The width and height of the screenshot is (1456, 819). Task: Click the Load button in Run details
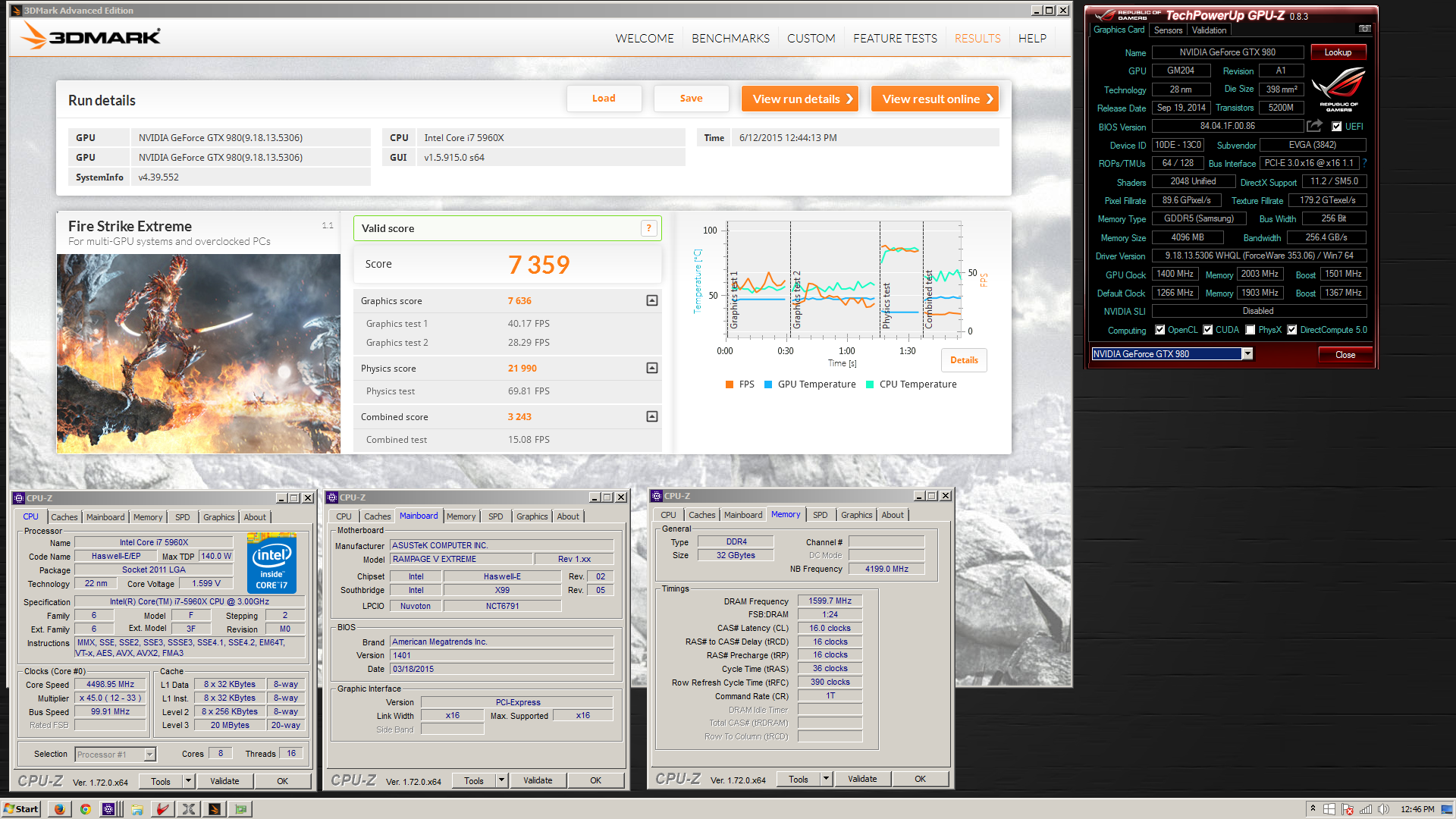click(x=604, y=99)
